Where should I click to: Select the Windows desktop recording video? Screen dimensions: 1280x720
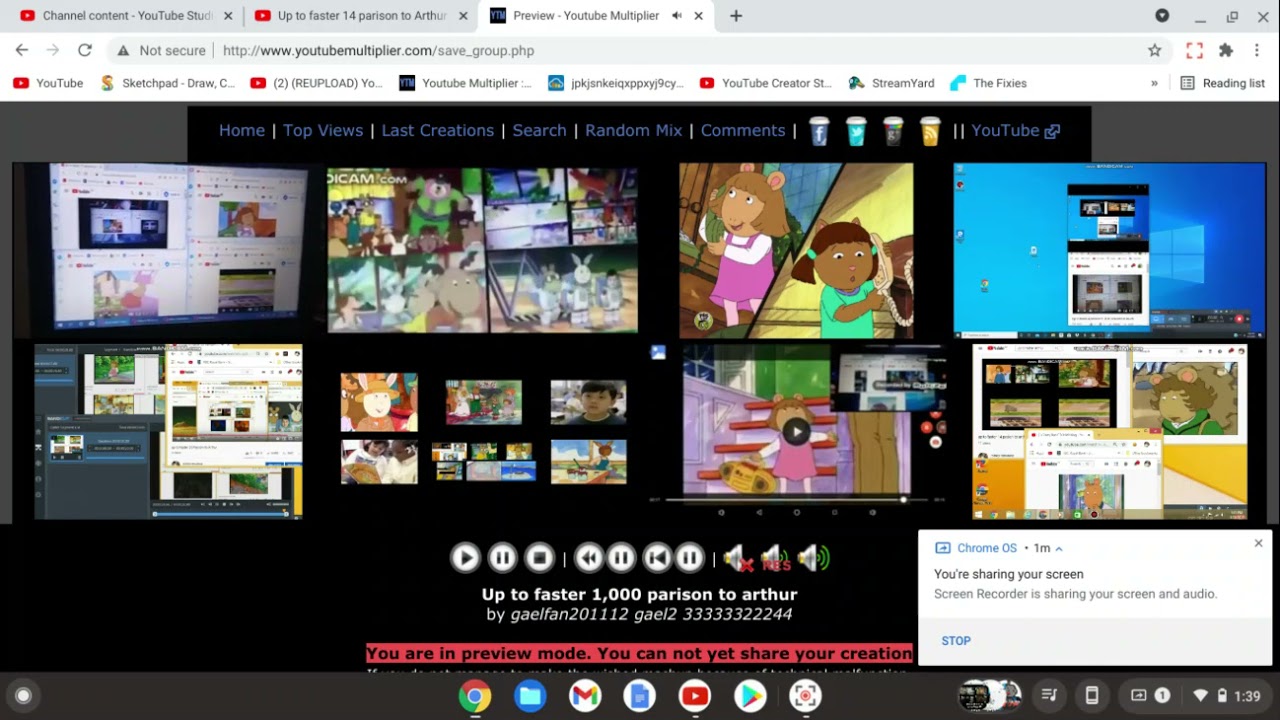pos(1109,251)
